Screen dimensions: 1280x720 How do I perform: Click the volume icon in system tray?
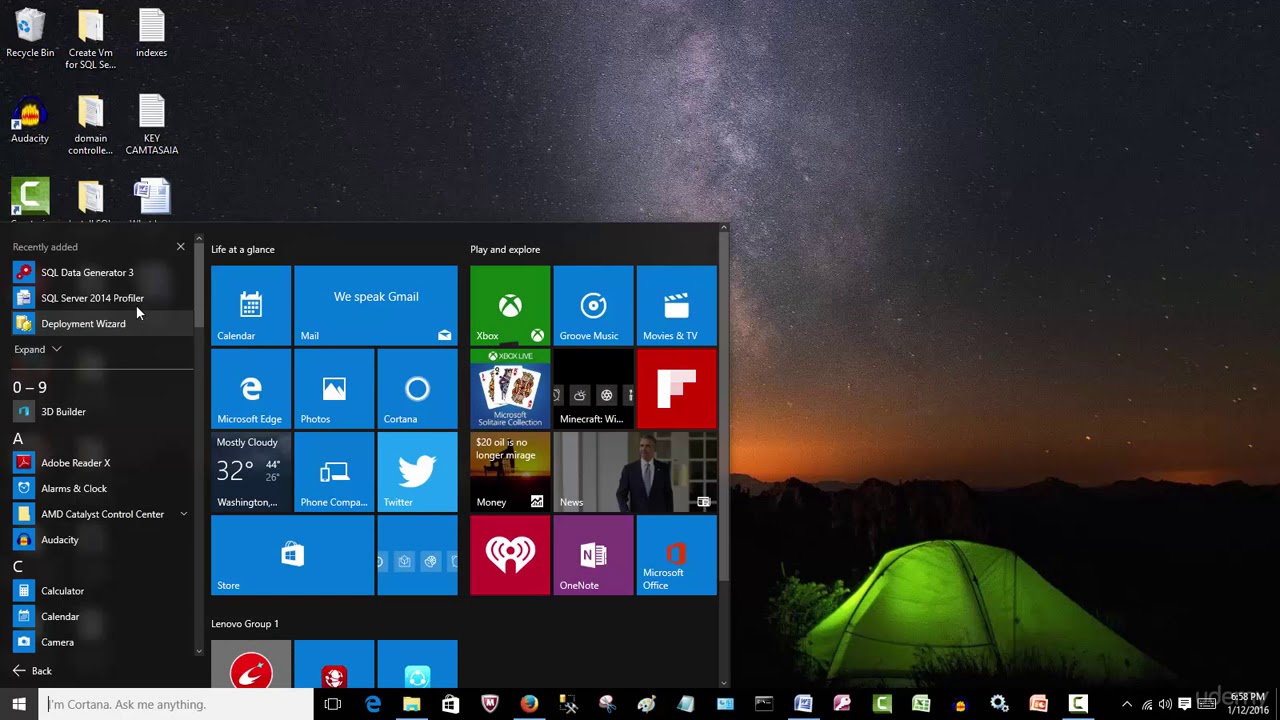pyautogui.click(x=1165, y=704)
